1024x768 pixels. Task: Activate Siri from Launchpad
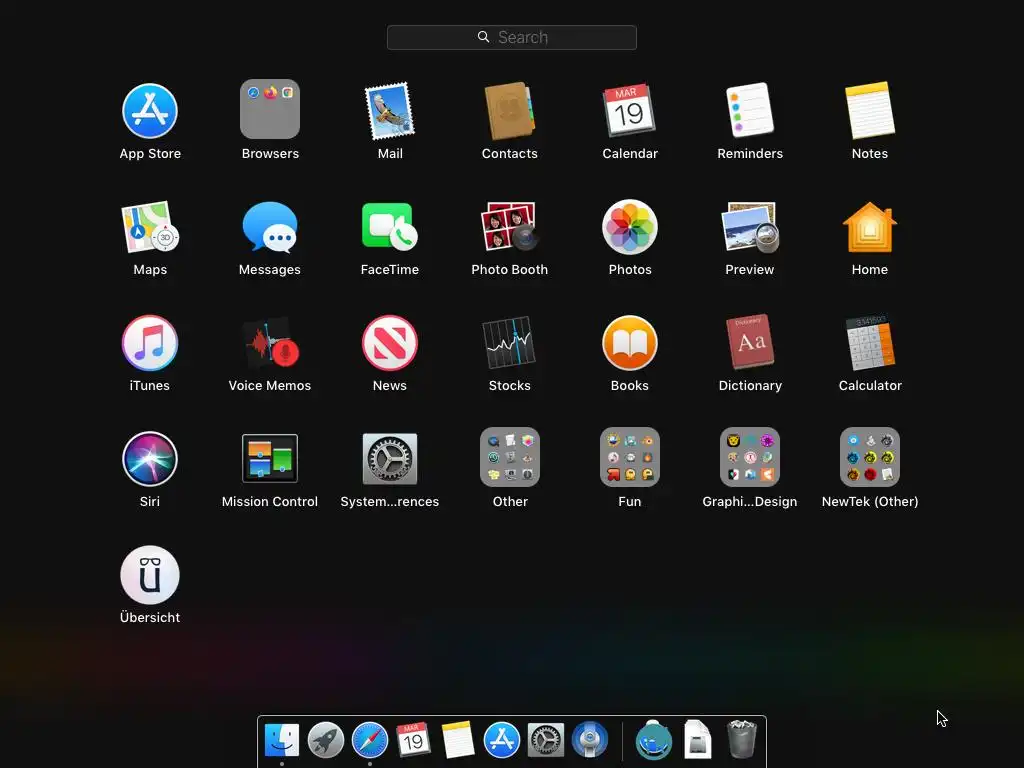pos(150,458)
